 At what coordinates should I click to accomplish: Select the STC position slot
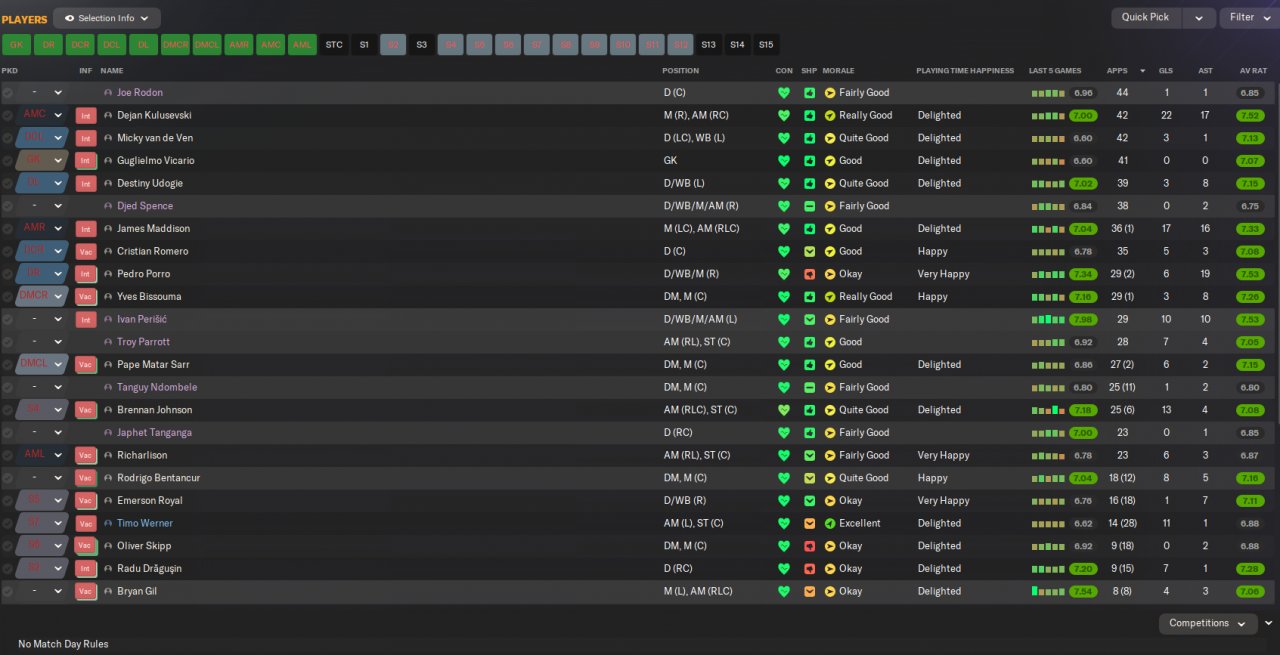click(334, 45)
